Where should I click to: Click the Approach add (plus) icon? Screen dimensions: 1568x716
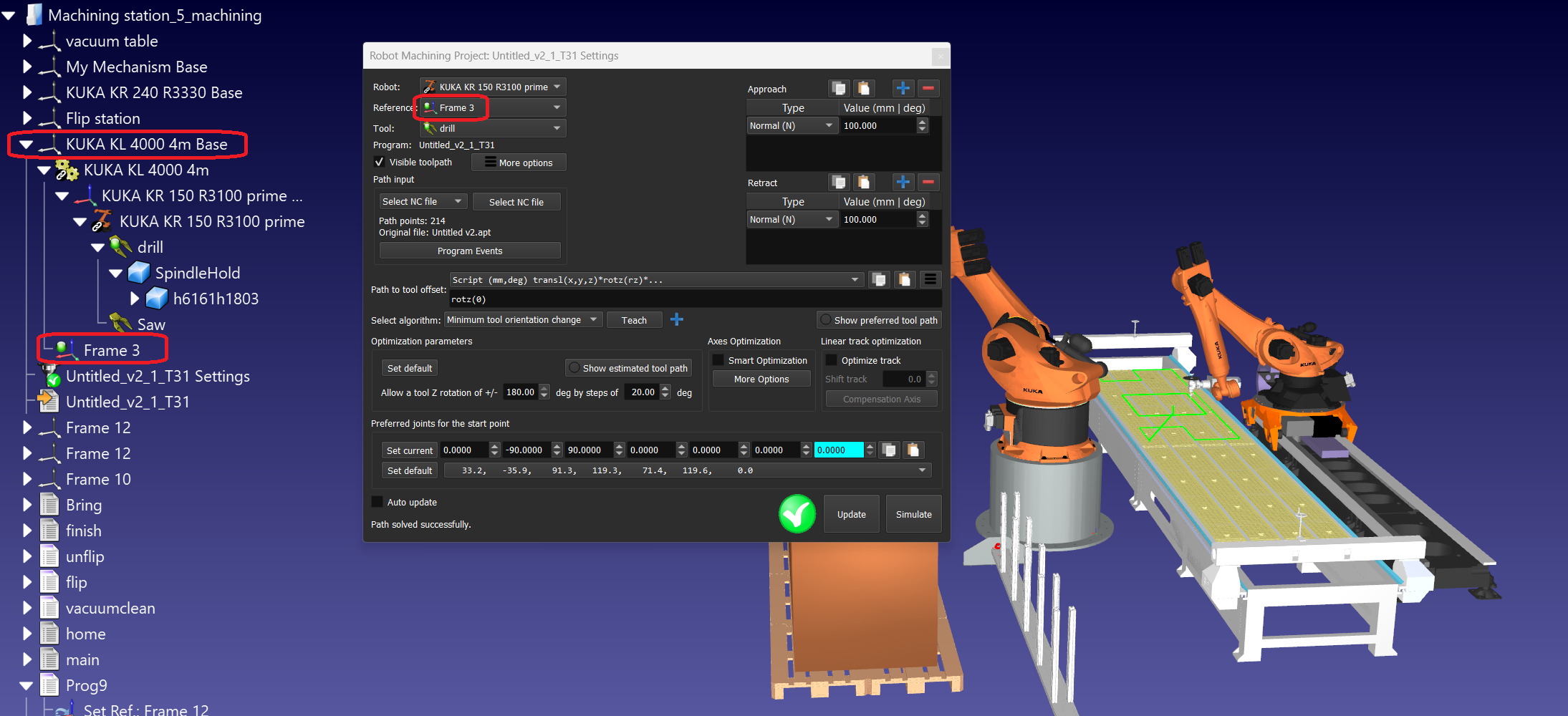[903, 88]
